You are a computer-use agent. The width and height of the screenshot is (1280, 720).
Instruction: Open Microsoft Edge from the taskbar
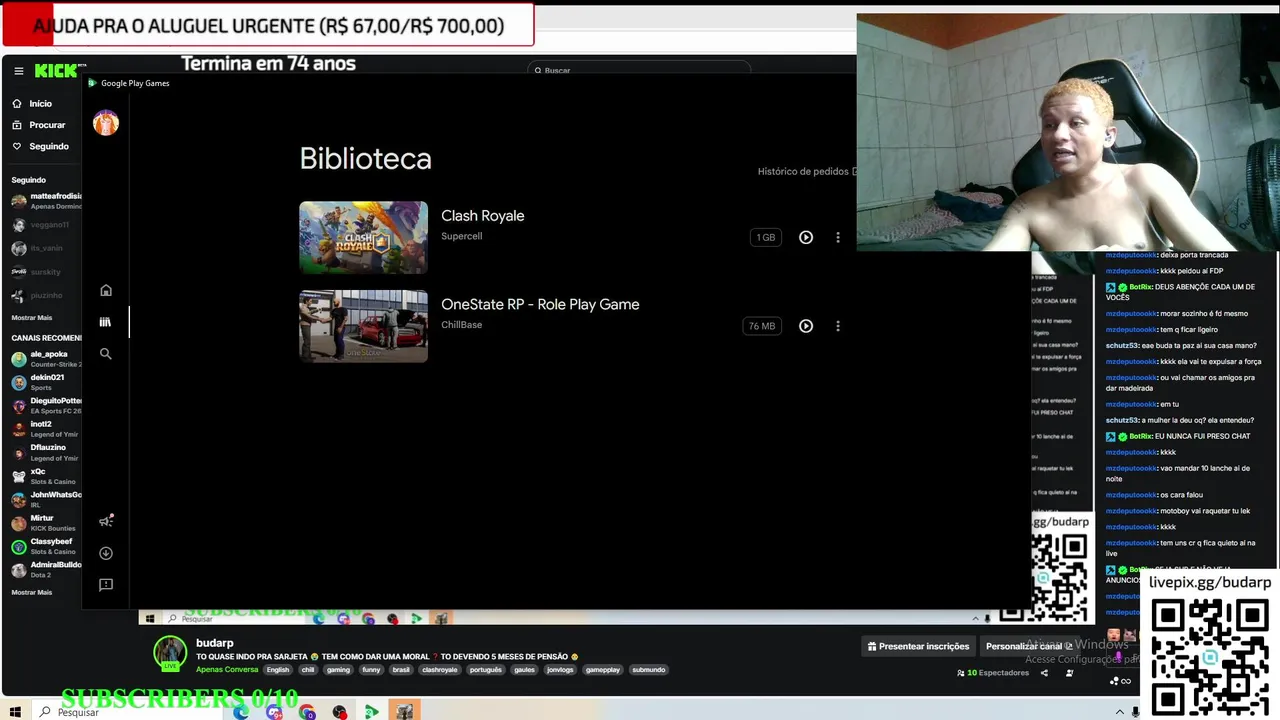241,712
